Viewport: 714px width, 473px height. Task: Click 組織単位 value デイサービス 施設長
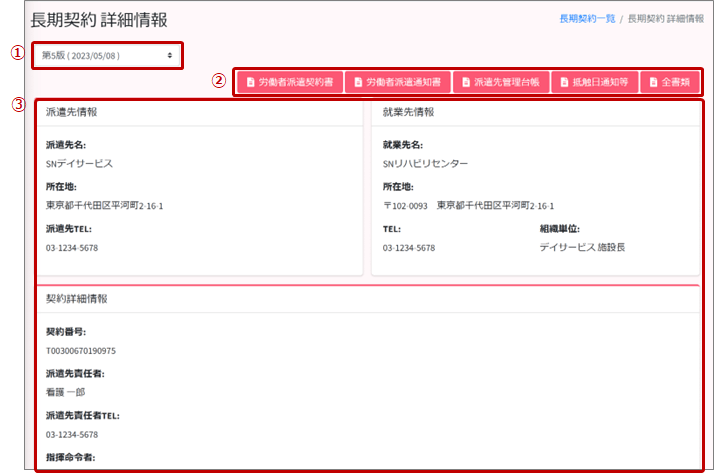581,247
